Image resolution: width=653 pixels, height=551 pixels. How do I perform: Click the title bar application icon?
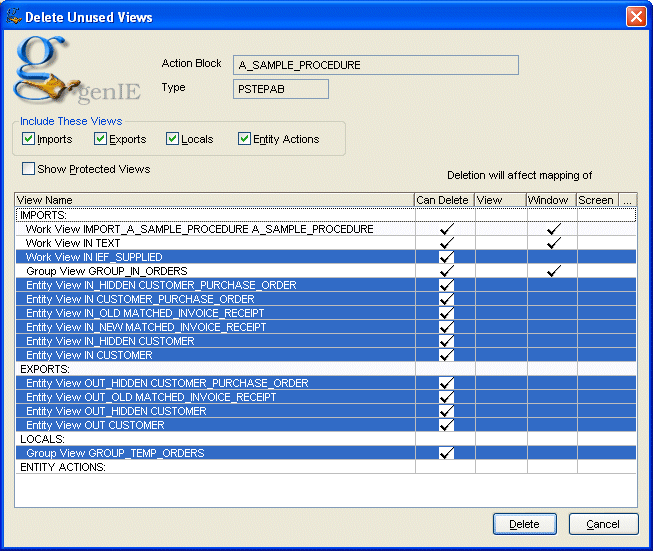coord(13,17)
